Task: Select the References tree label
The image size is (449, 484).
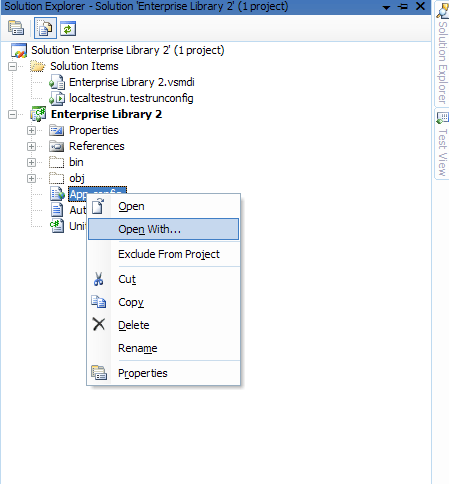Action: pyautogui.click(x=97, y=146)
